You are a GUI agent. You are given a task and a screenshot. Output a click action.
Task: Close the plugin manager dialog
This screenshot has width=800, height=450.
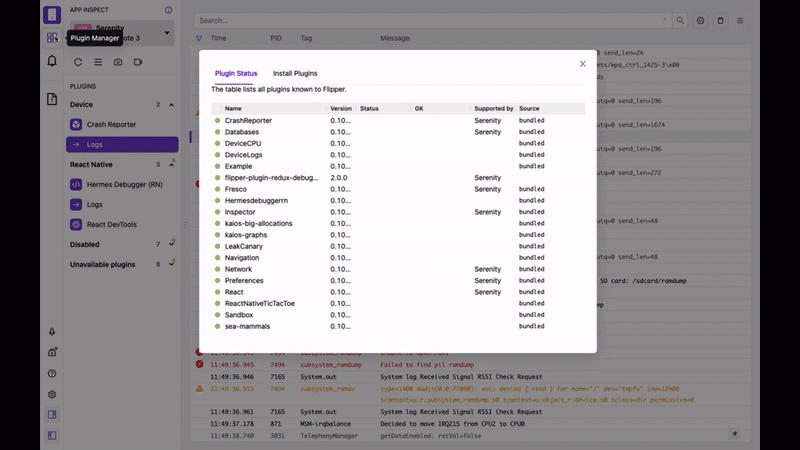583,64
